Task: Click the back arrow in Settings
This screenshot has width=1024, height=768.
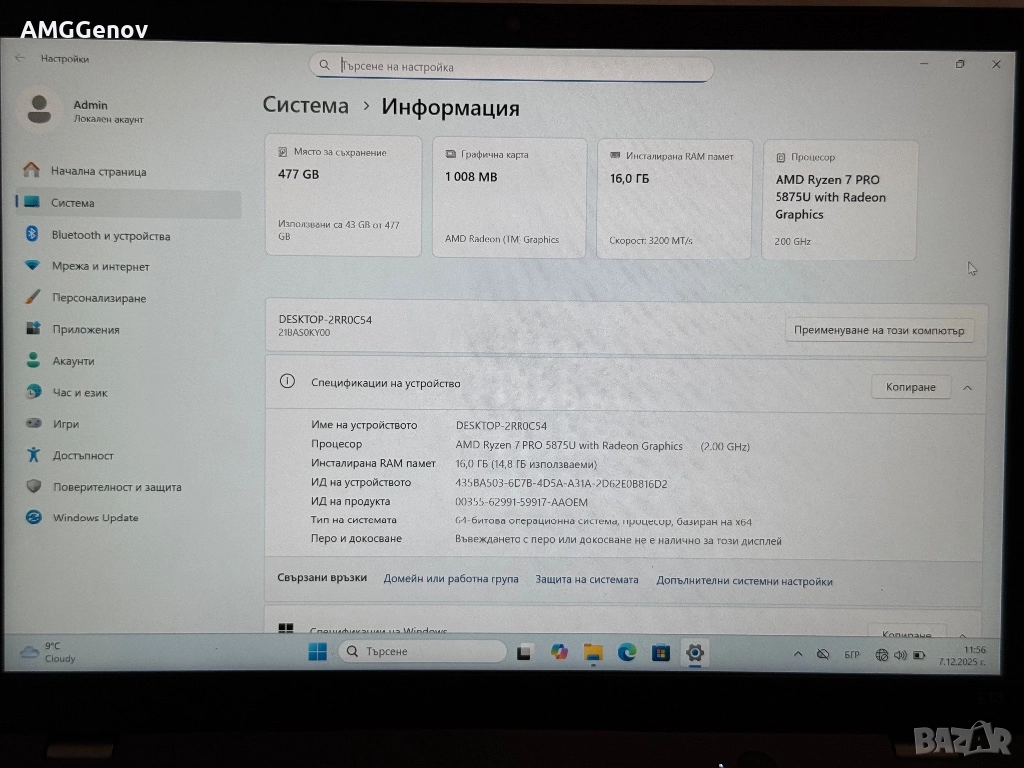Action: click(x=21, y=58)
